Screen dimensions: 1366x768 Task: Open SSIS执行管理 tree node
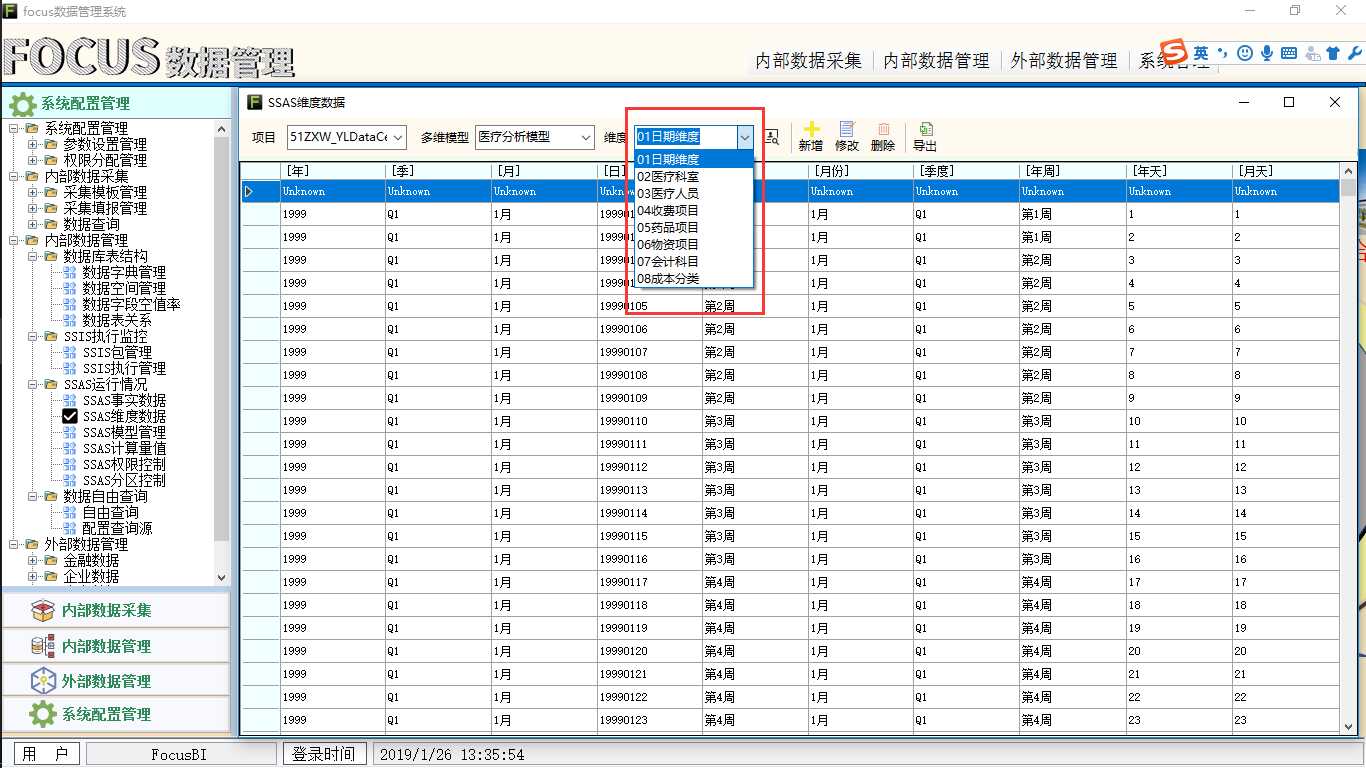124,368
